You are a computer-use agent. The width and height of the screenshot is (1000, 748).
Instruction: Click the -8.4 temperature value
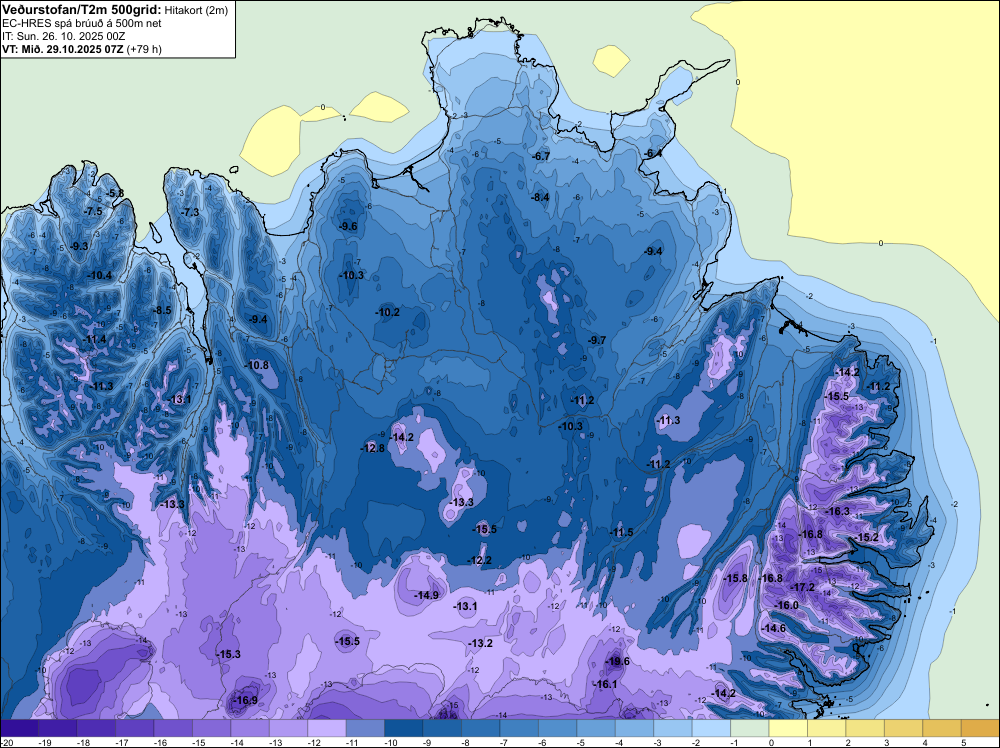coord(540,197)
